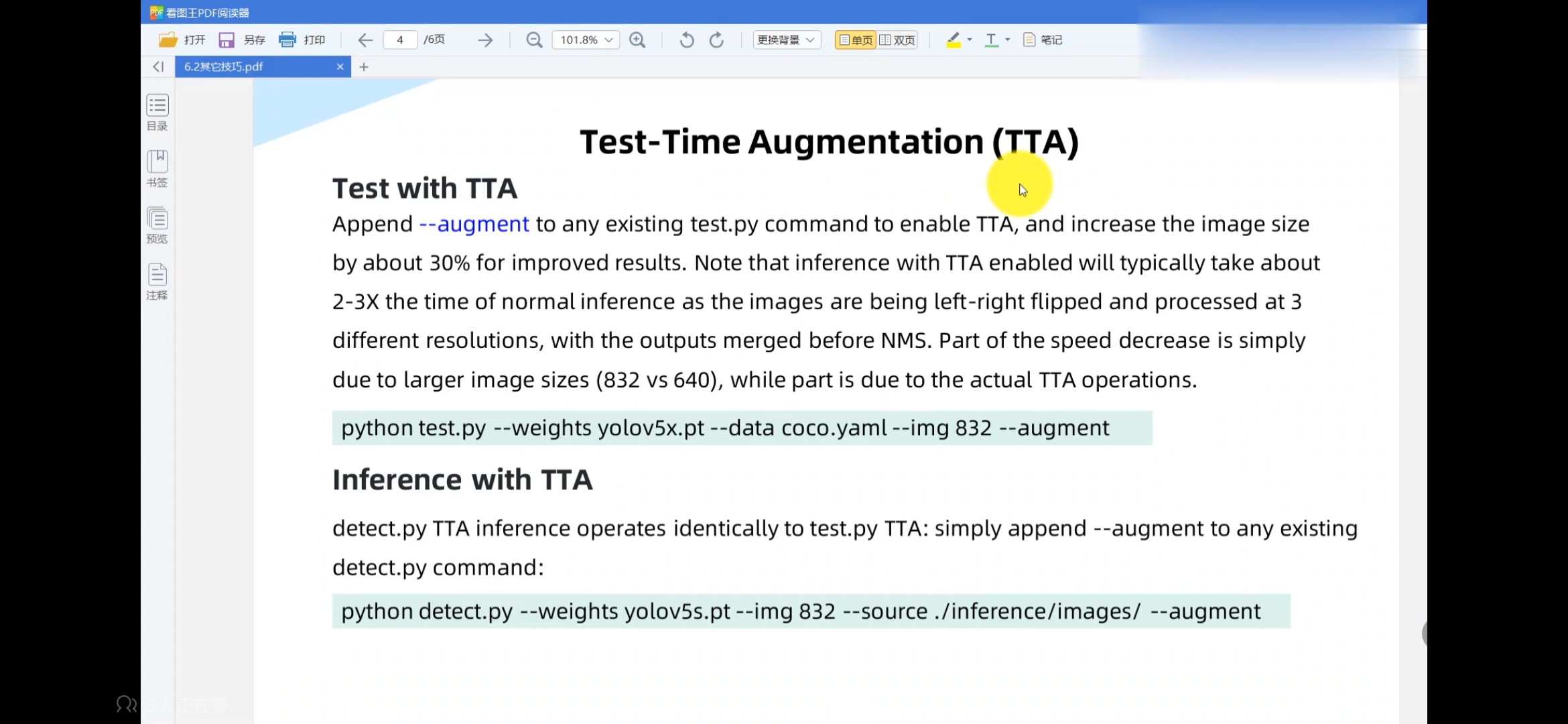
Task: Go to previous page with left arrow
Action: 365,40
